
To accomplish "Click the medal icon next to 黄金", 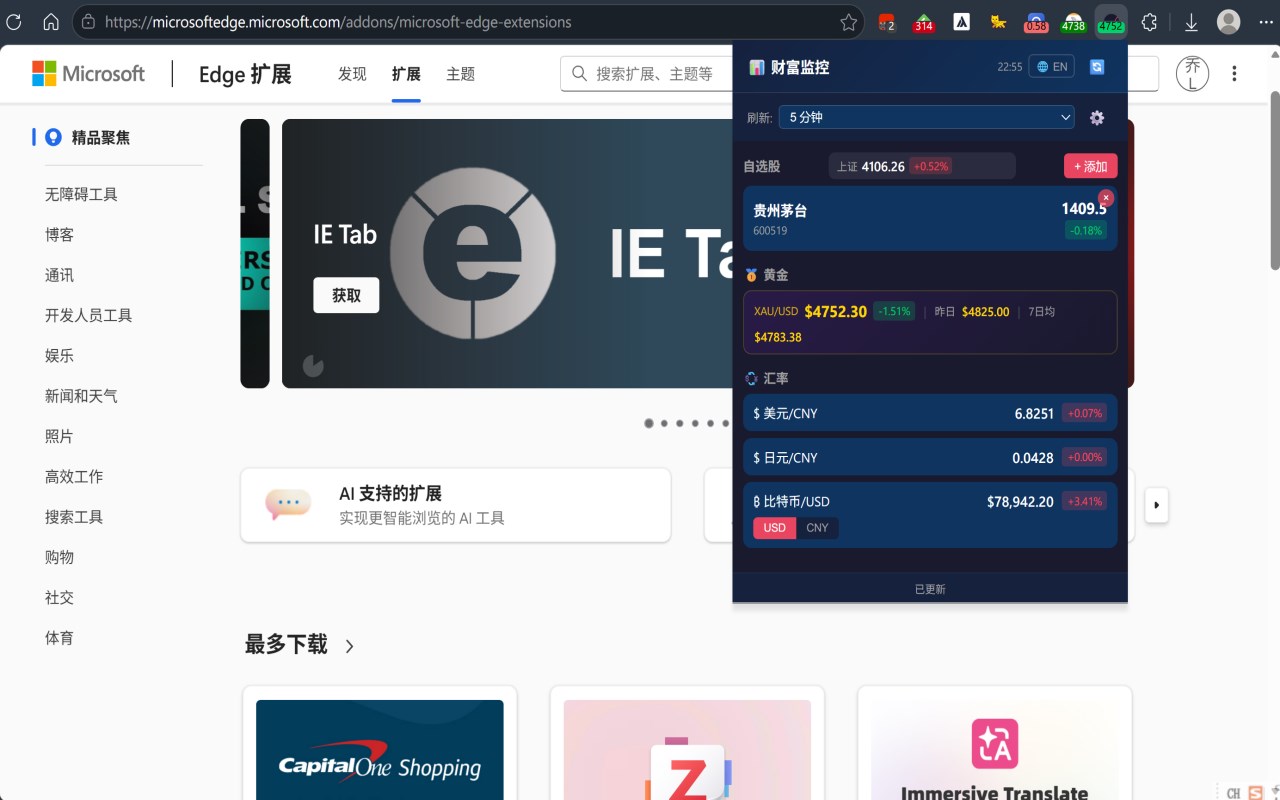I will coord(751,274).
